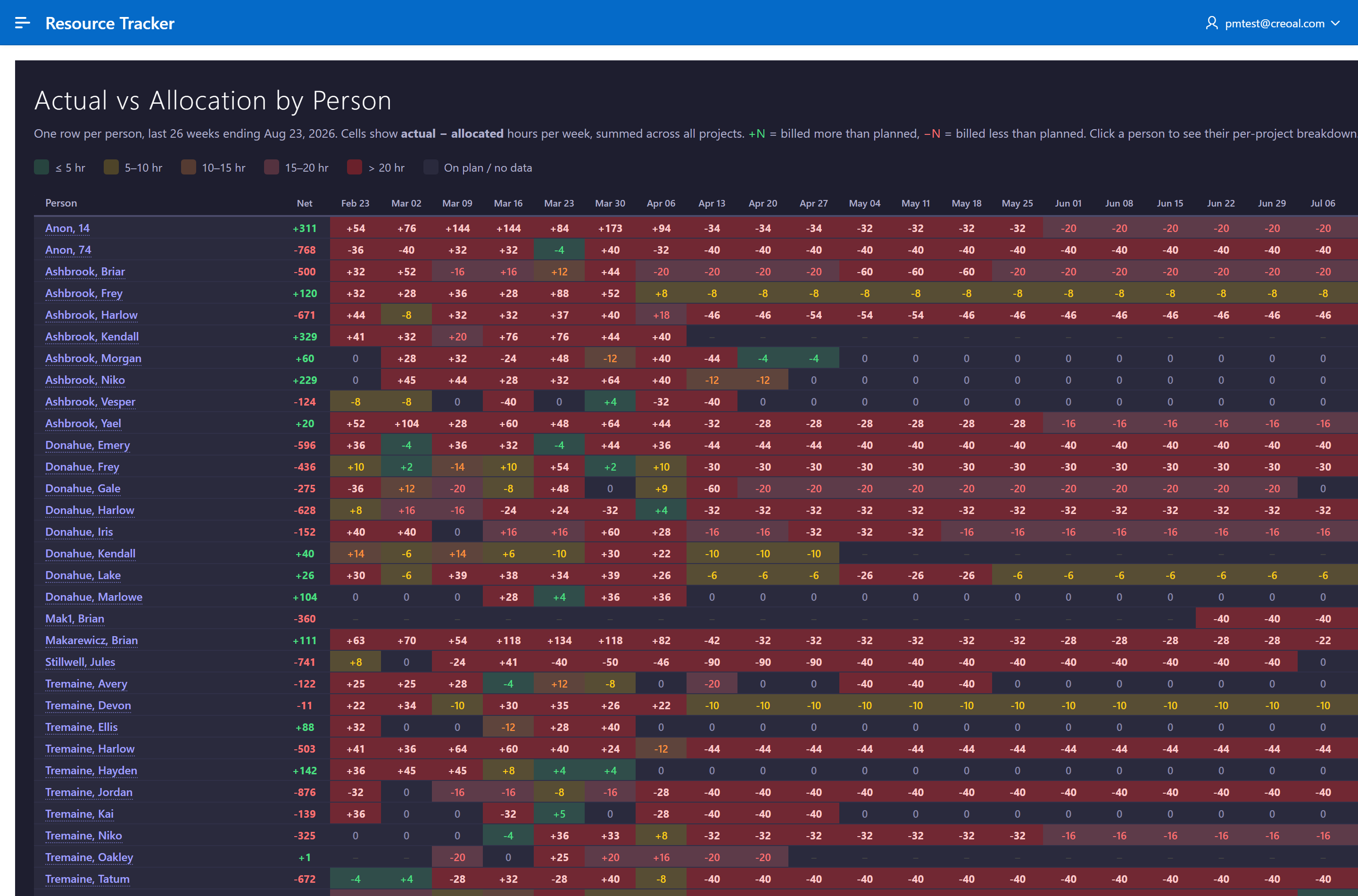Open Makarewicz, Brian breakdown

click(91, 640)
